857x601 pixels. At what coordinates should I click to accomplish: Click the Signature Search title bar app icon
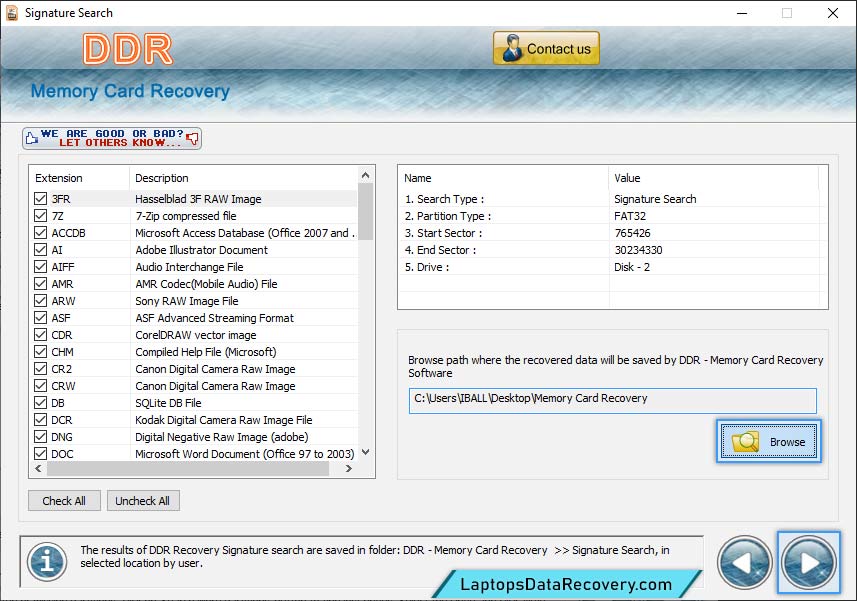[x=11, y=13]
